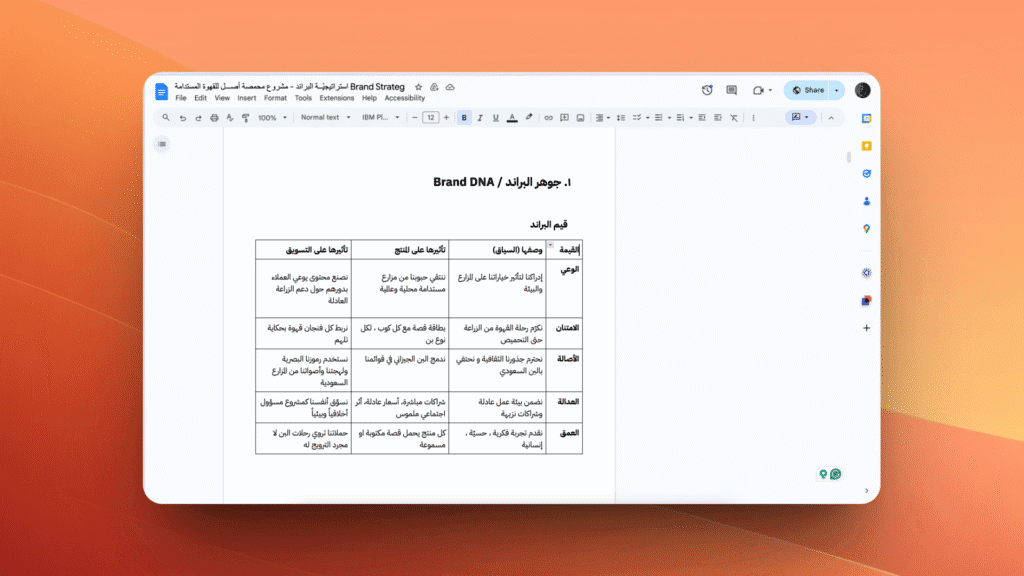Viewport: 1024px width, 576px height.
Task: Open the Format menu
Action: [x=275, y=98]
